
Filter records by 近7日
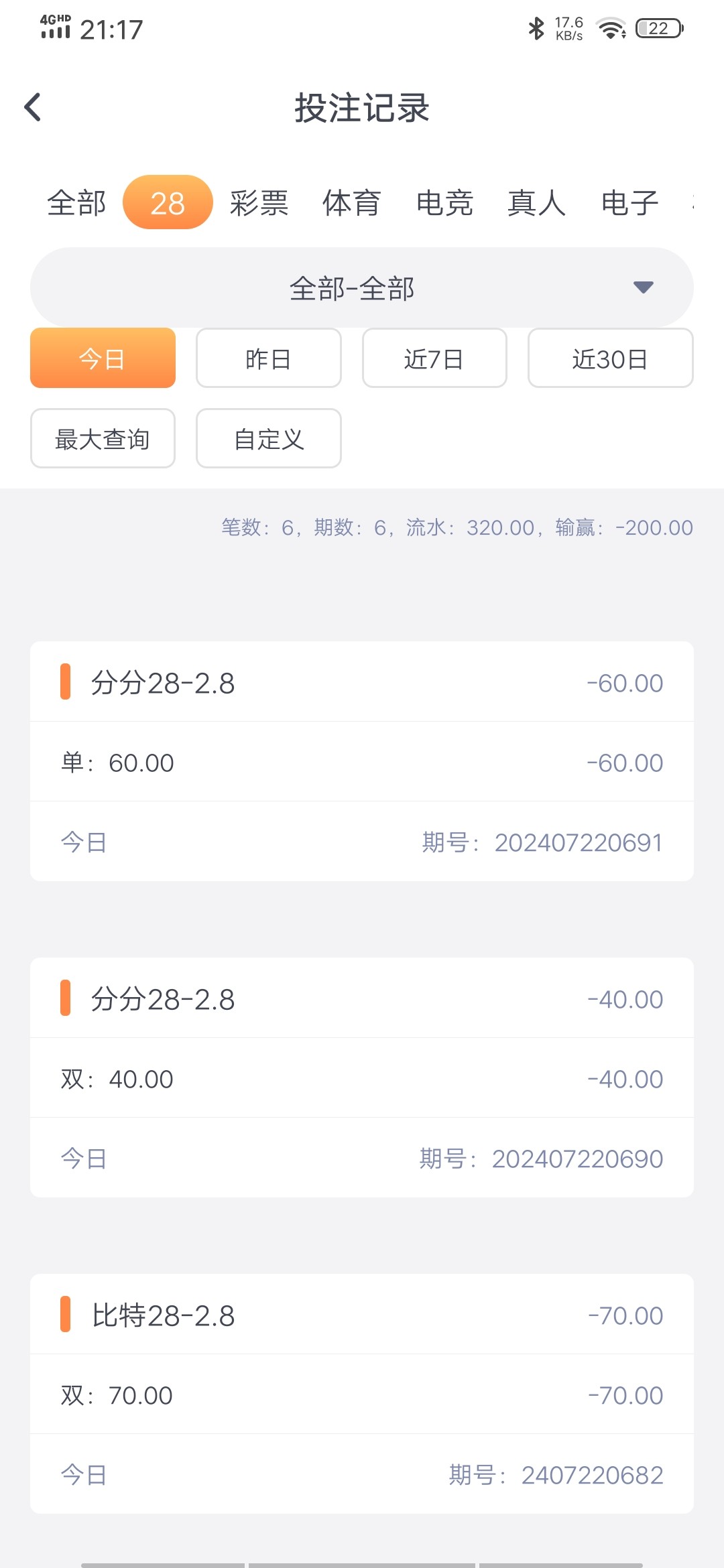coord(434,358)
